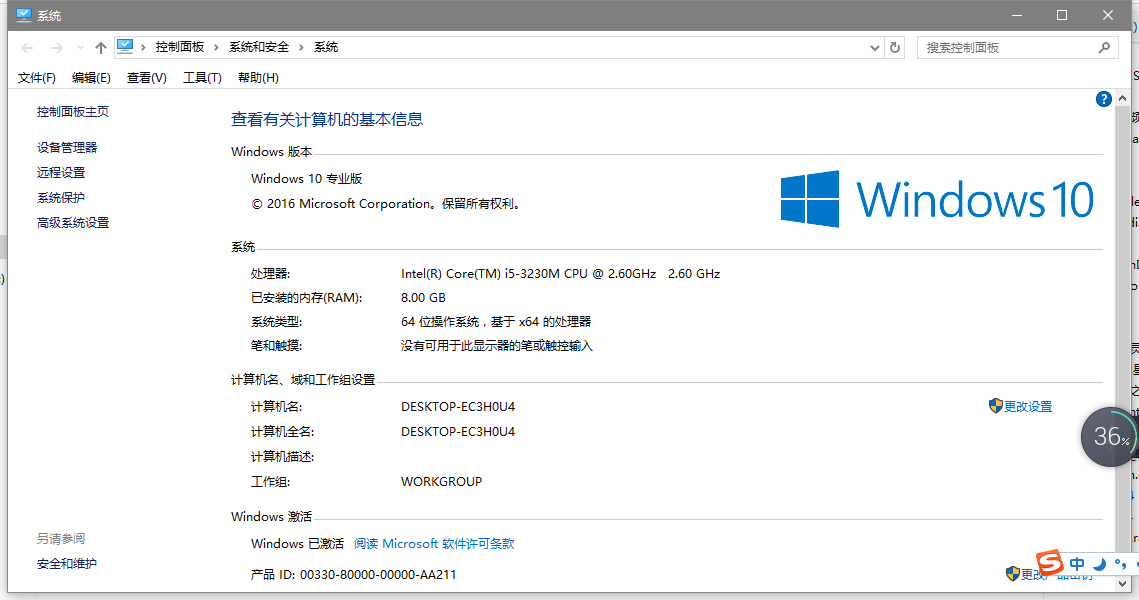This screenshot has height=600, width=1139.
Task: Click the blue Help question mark icon
Action: tap(1103, 98)
